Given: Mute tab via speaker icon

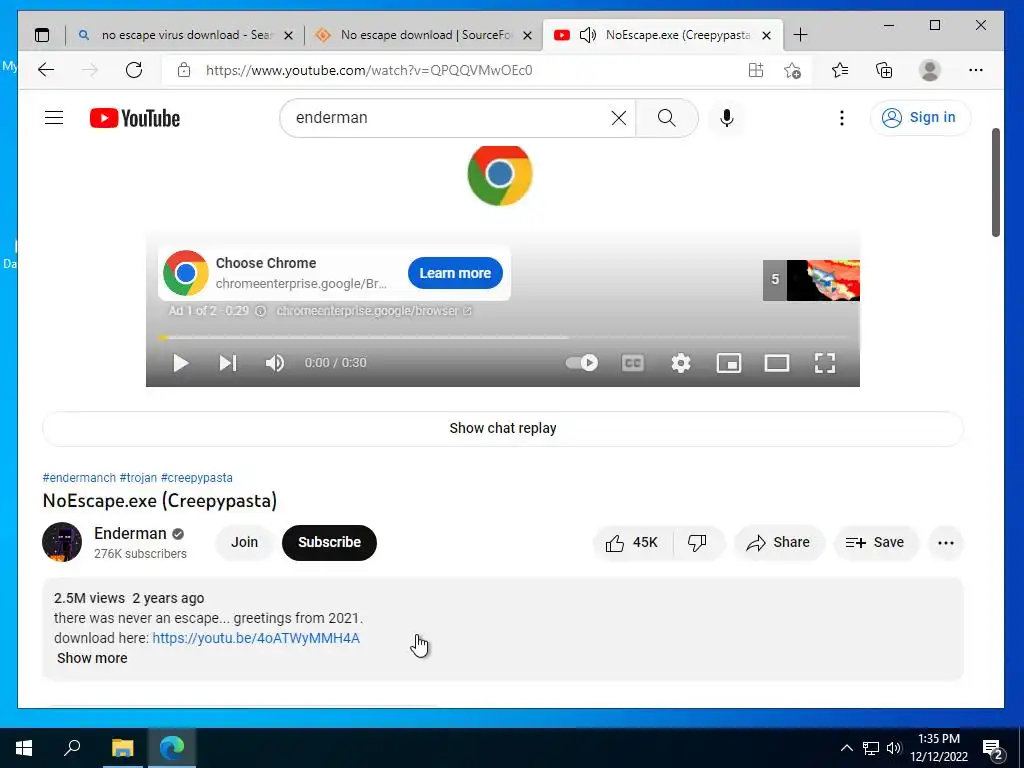Looking at the screenshot, I should pos(588,35).
